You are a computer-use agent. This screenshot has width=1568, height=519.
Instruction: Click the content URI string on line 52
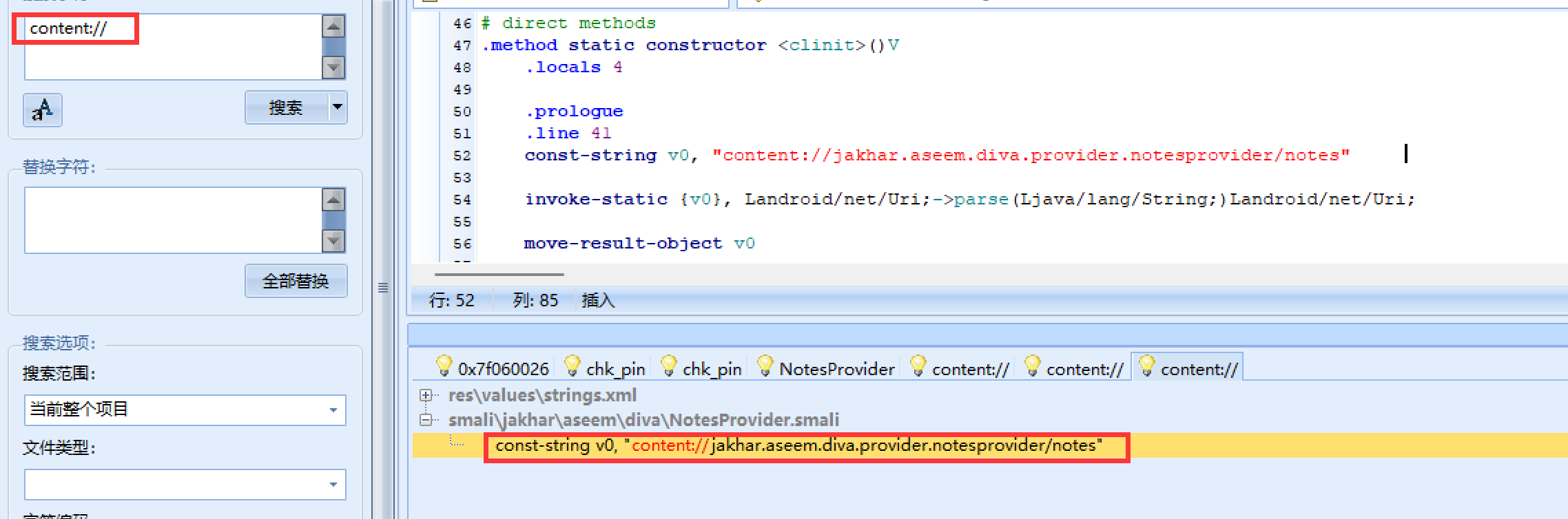coord(1031,156)
